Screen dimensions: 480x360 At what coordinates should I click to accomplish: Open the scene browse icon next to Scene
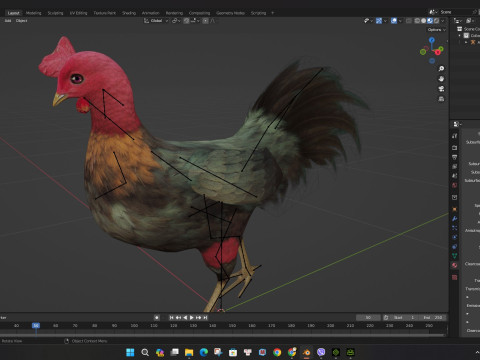click(x=433, y=12)
